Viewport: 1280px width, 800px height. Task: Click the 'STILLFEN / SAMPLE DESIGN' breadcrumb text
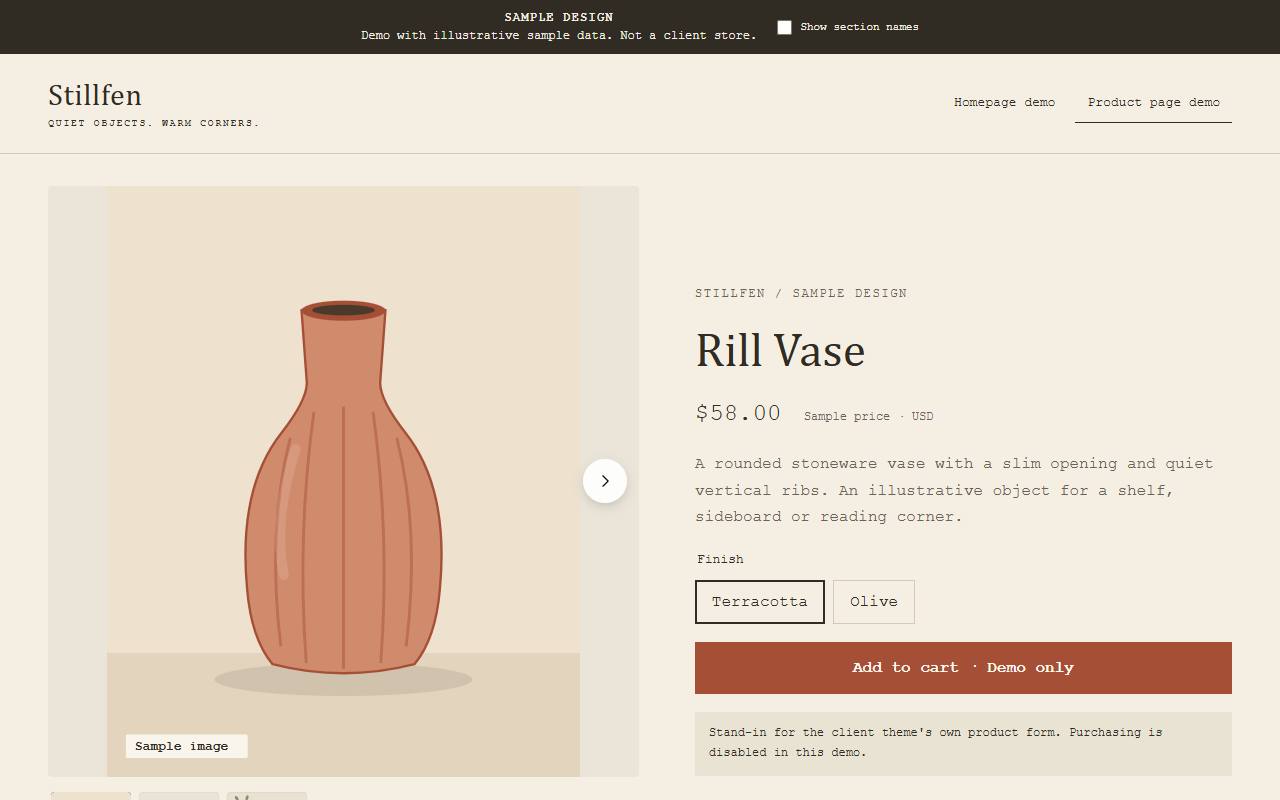801,293
